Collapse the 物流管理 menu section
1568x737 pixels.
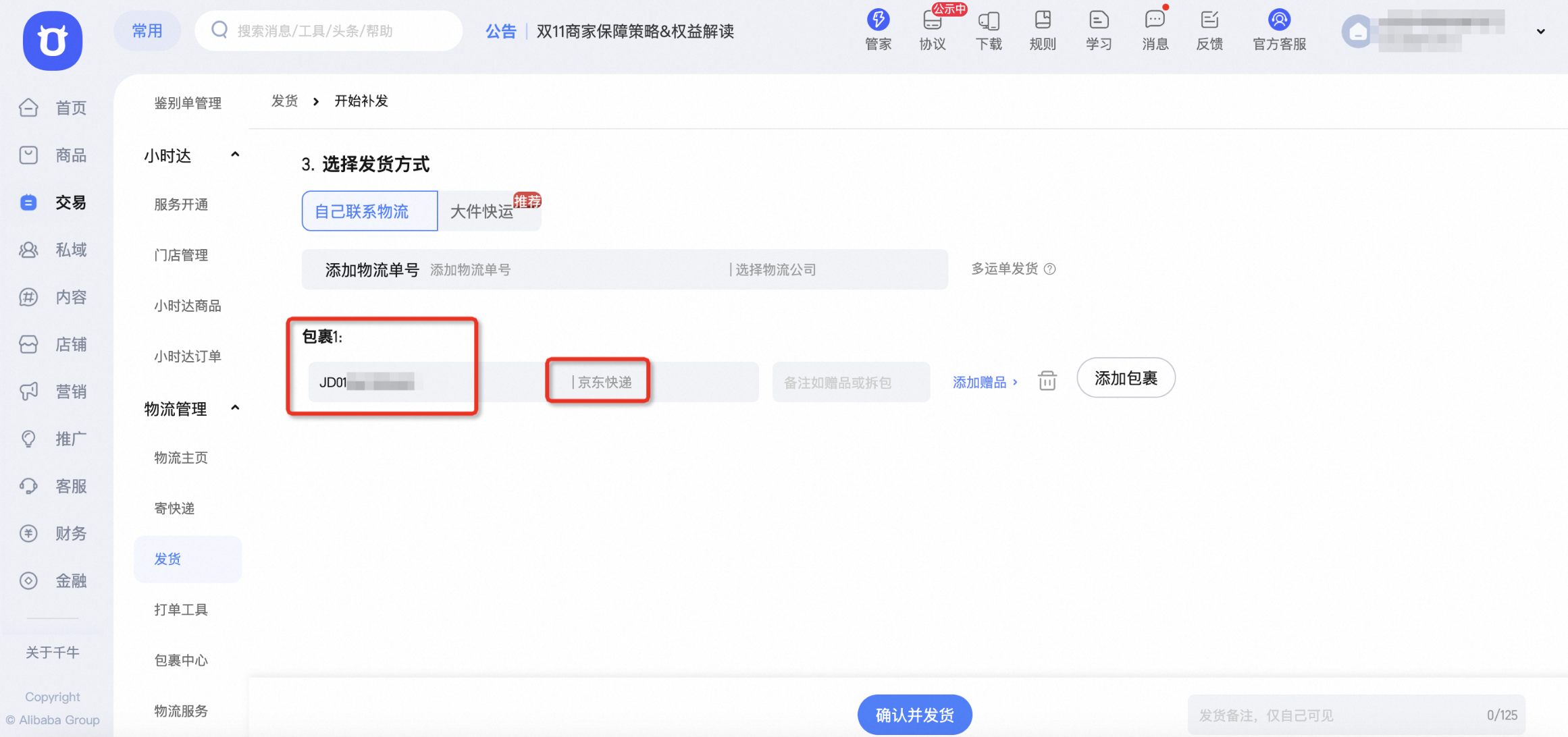coord(235,408)
